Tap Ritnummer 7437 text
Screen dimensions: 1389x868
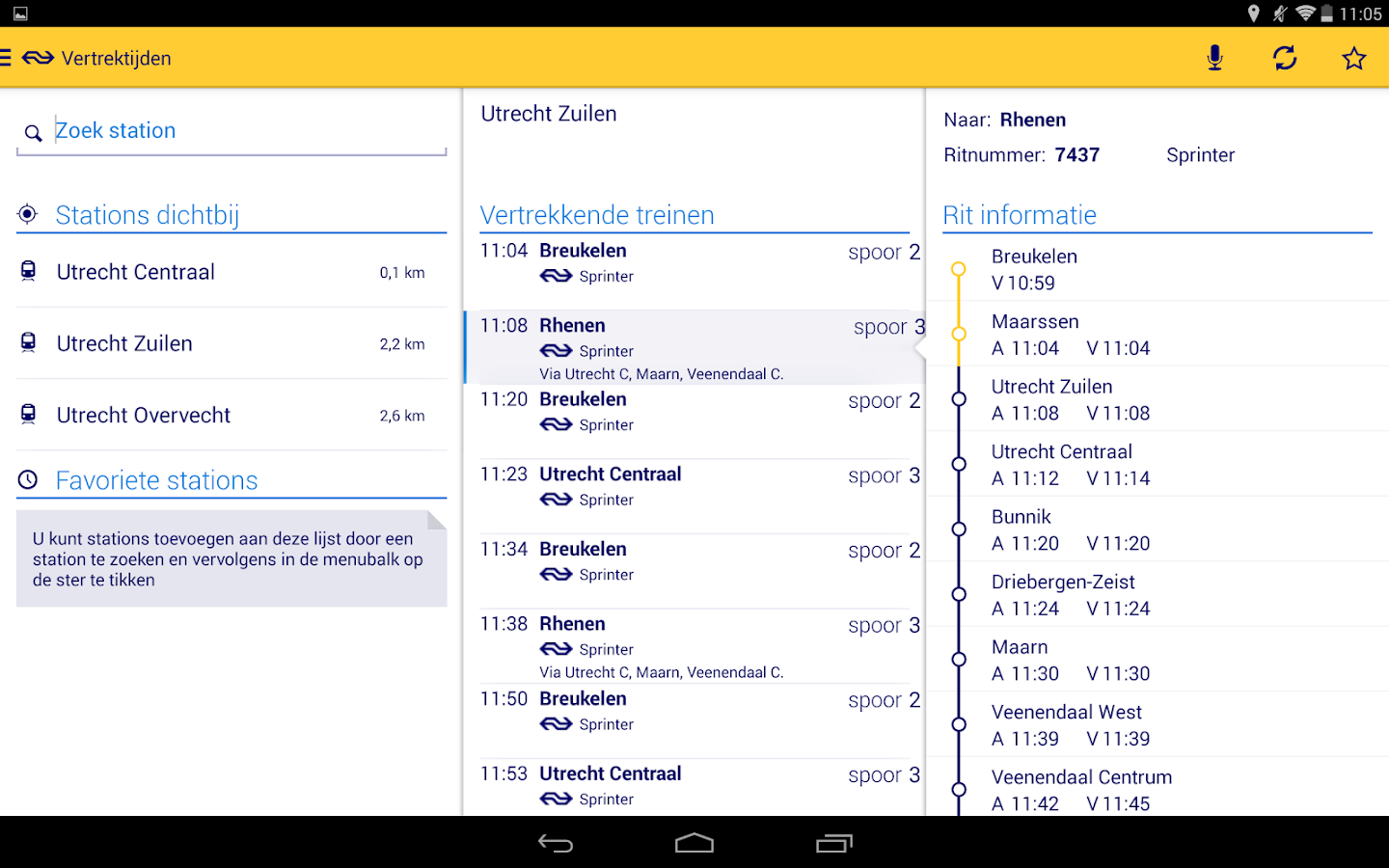point(1021,155)
